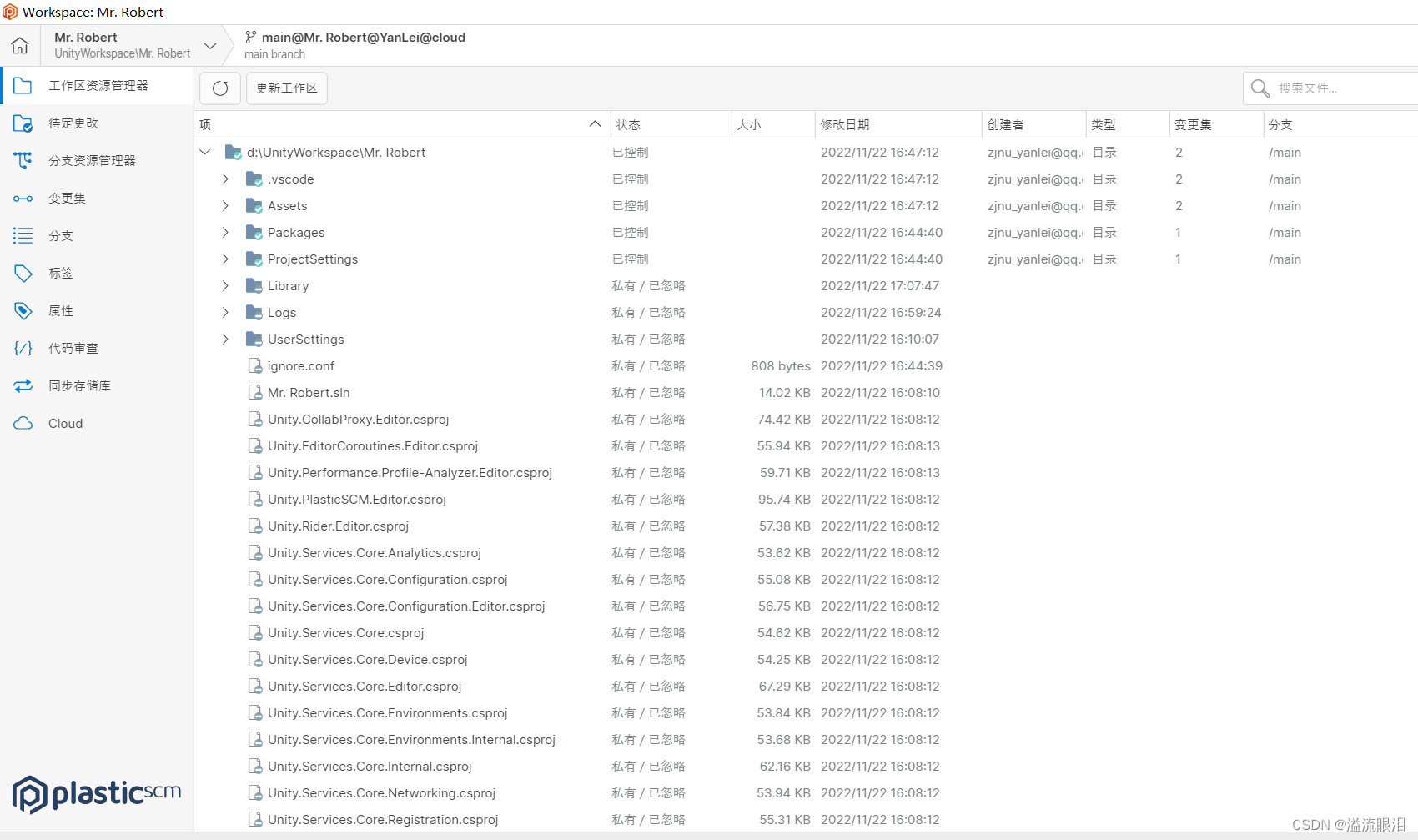Screen dimensions: 1418x840
Task: Open 变更集 changesets view
Action: coord(97,198)
